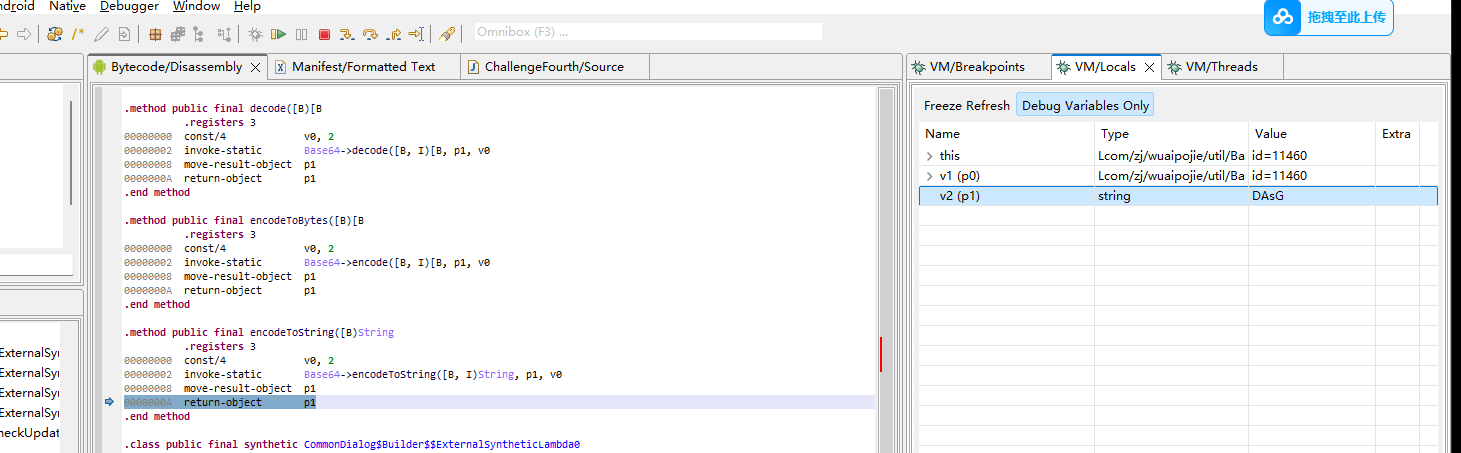Click the debugger Run/Resume icon
Viewport: 1461px width, 453px height.
[279, 34]
